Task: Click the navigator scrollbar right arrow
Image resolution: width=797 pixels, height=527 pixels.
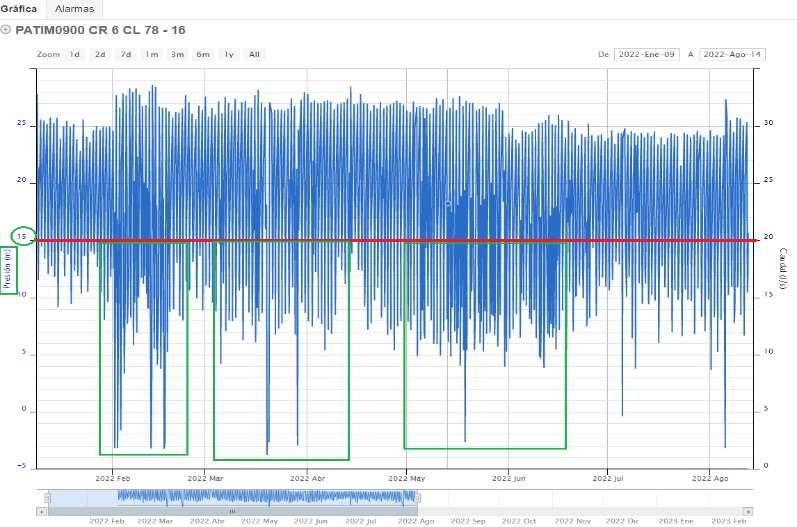Action: coord(748,511)
